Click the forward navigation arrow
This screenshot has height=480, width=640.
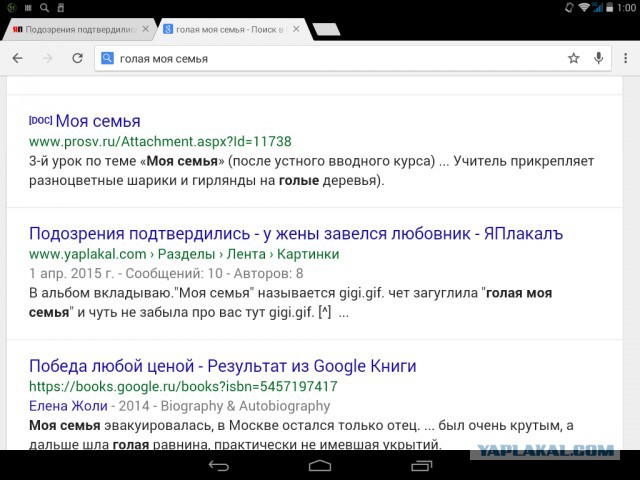point(48,58)
